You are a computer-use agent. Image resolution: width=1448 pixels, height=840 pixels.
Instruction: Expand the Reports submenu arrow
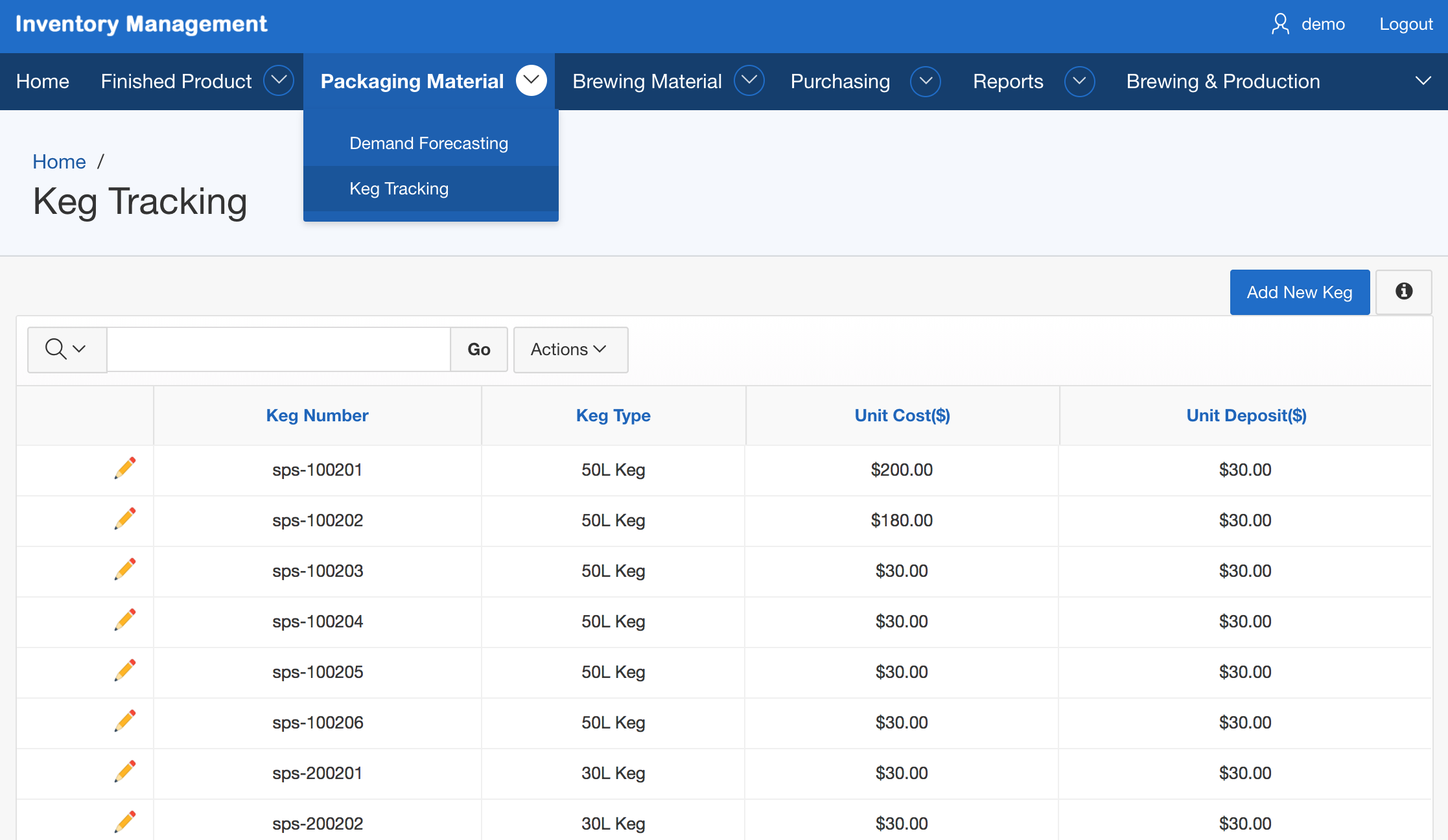1079,81
